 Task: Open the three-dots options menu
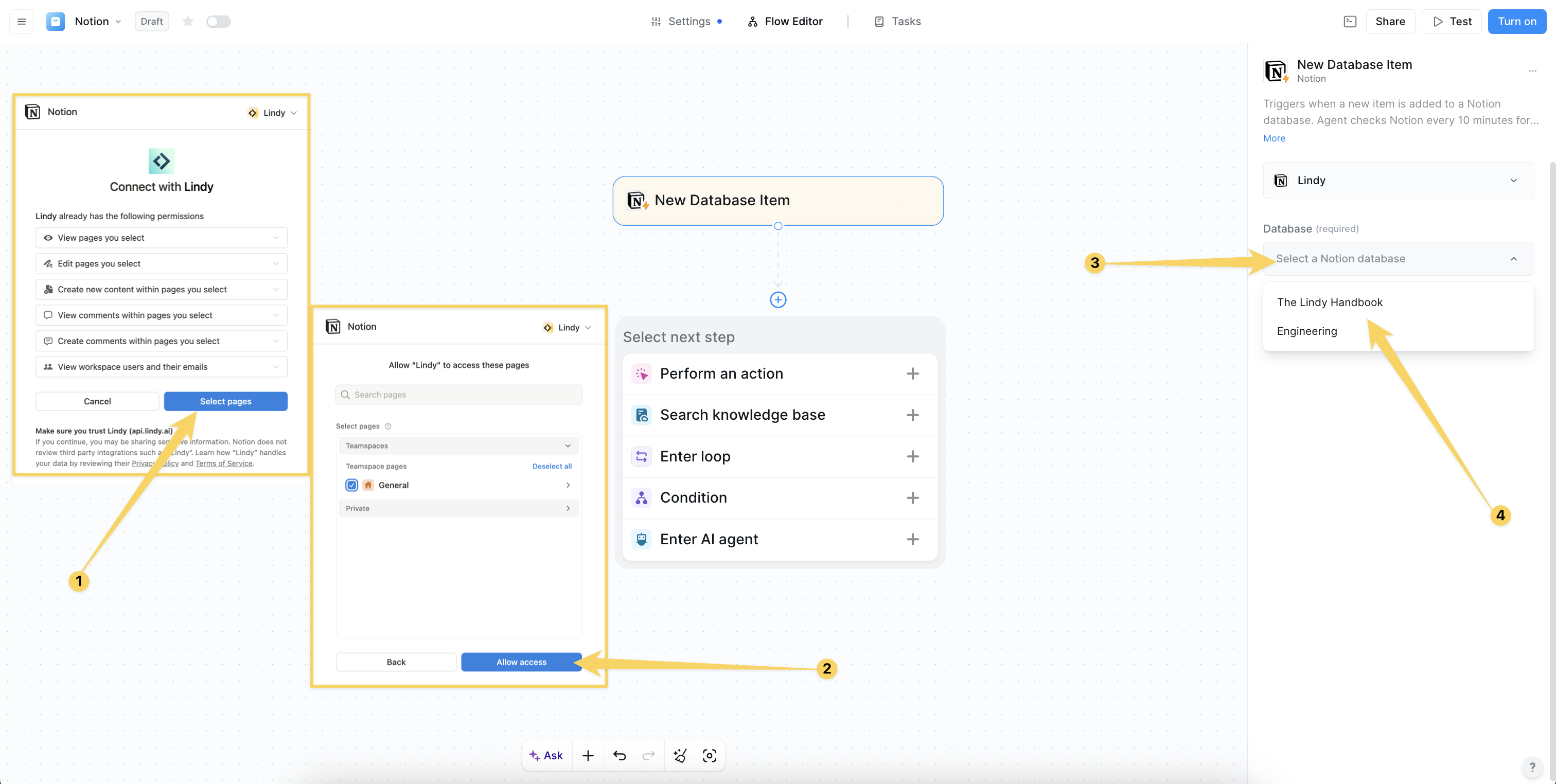(1532, 70)
